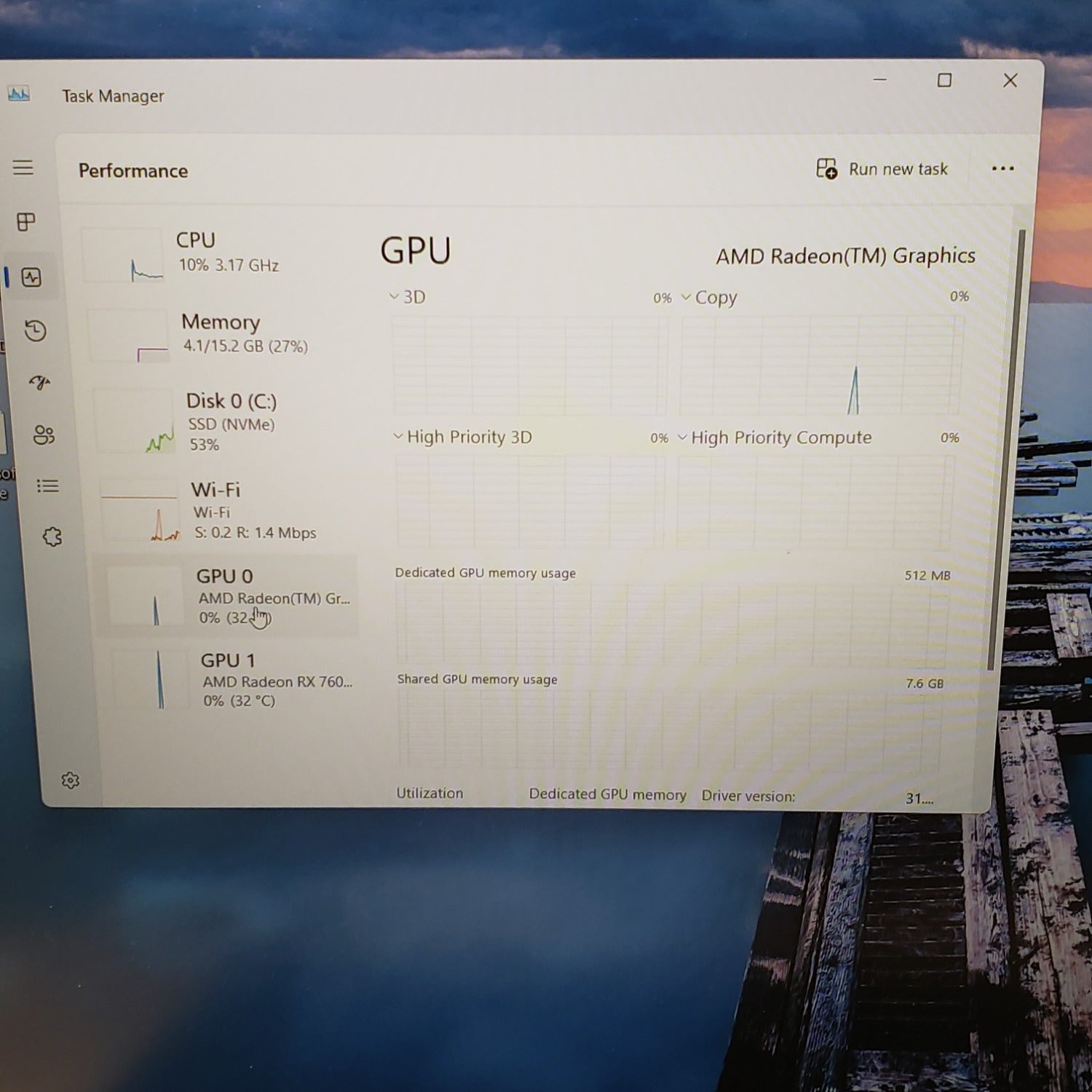Select Memory in the performance list

click(x=222, y=333)
